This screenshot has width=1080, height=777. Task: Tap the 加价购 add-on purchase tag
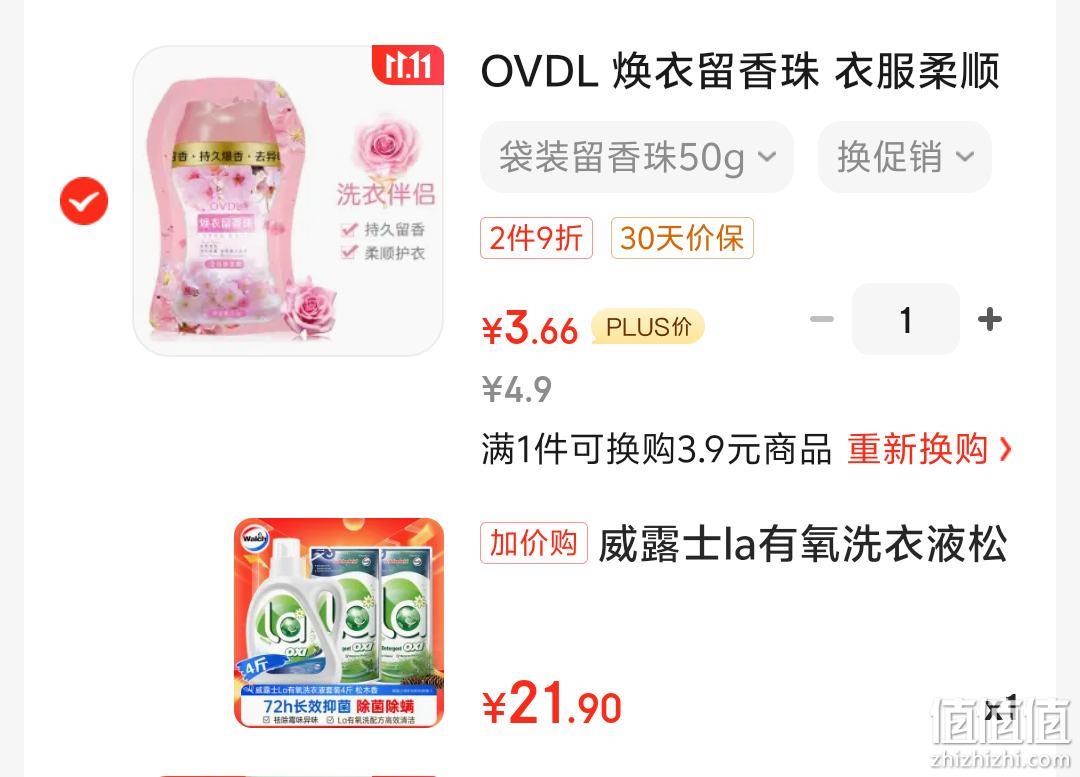click(534, 543)
